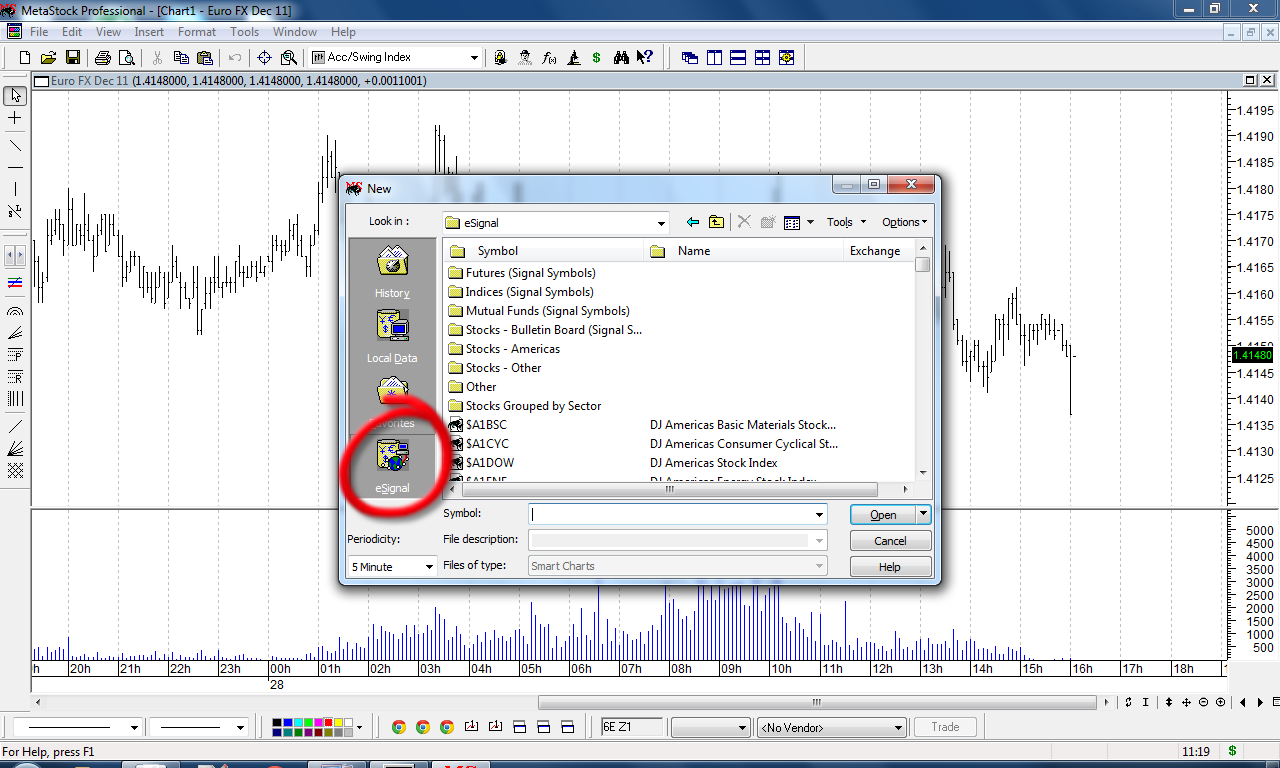Select the Local Data sidebar icon

[392, 334]
